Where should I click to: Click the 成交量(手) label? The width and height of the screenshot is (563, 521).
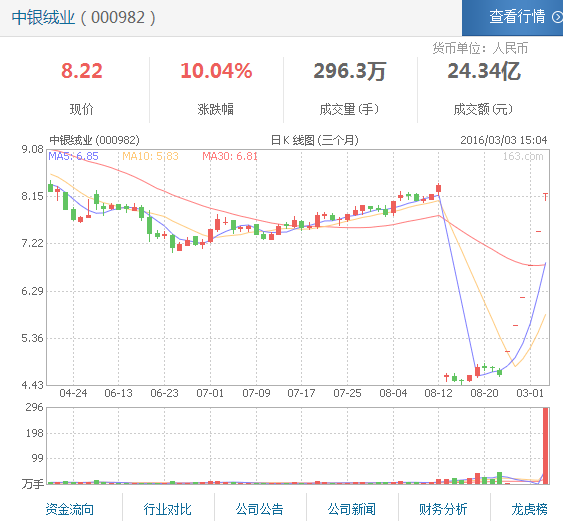point(349,109)
